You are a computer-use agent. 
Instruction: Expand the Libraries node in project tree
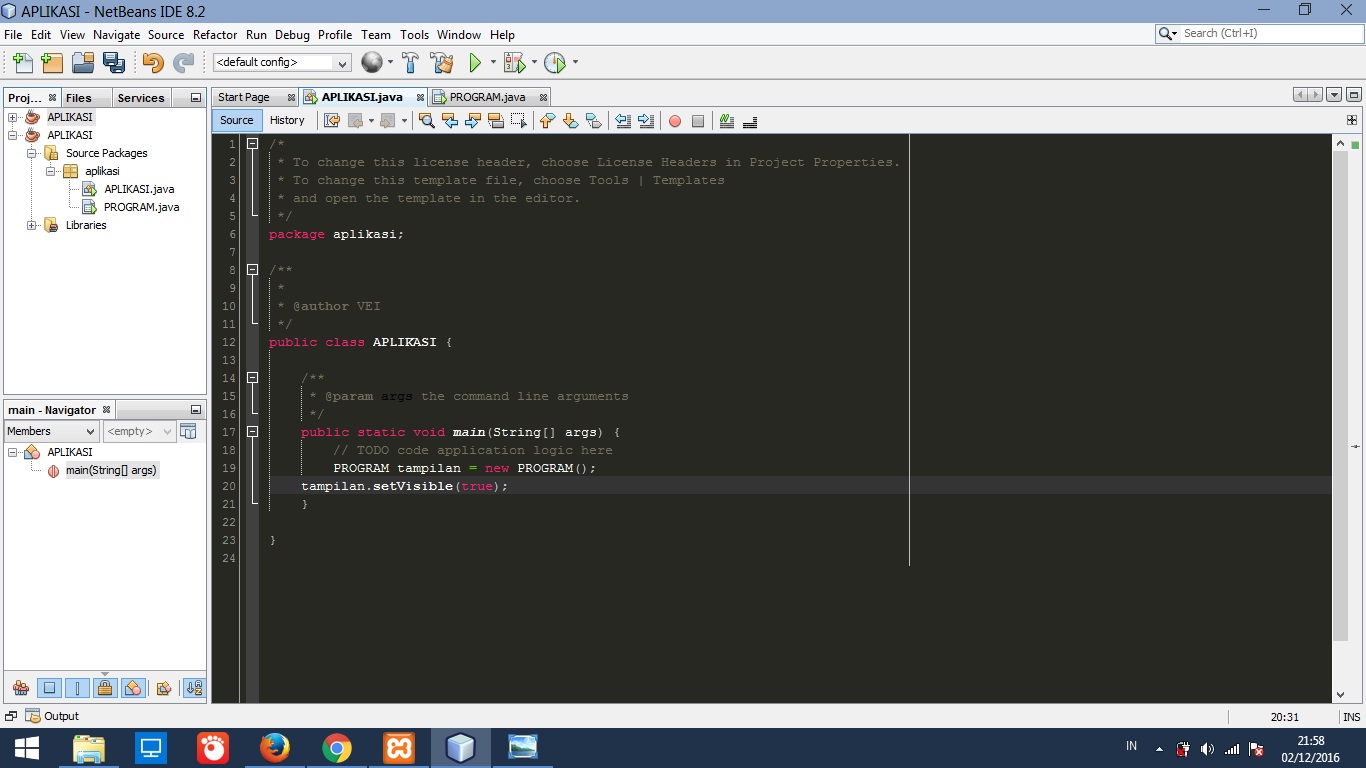[33, 225]
